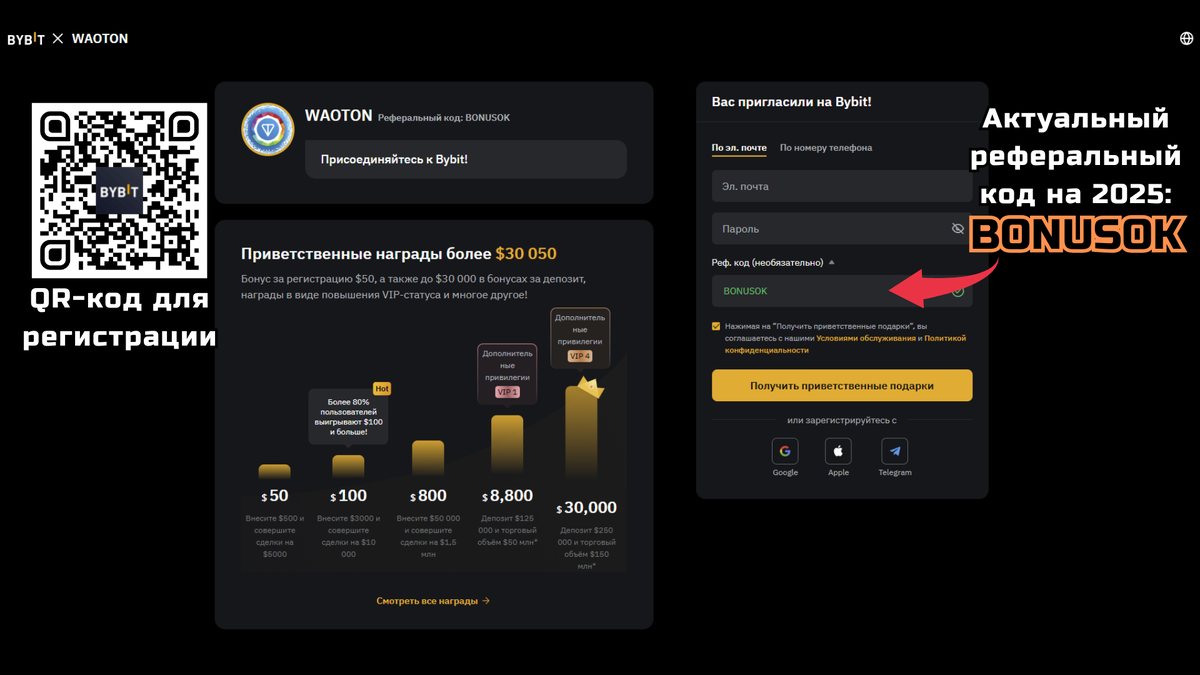Click the "$30 050" amount in heading
The image size is (1200, 675).
click(x=526, y=254)
